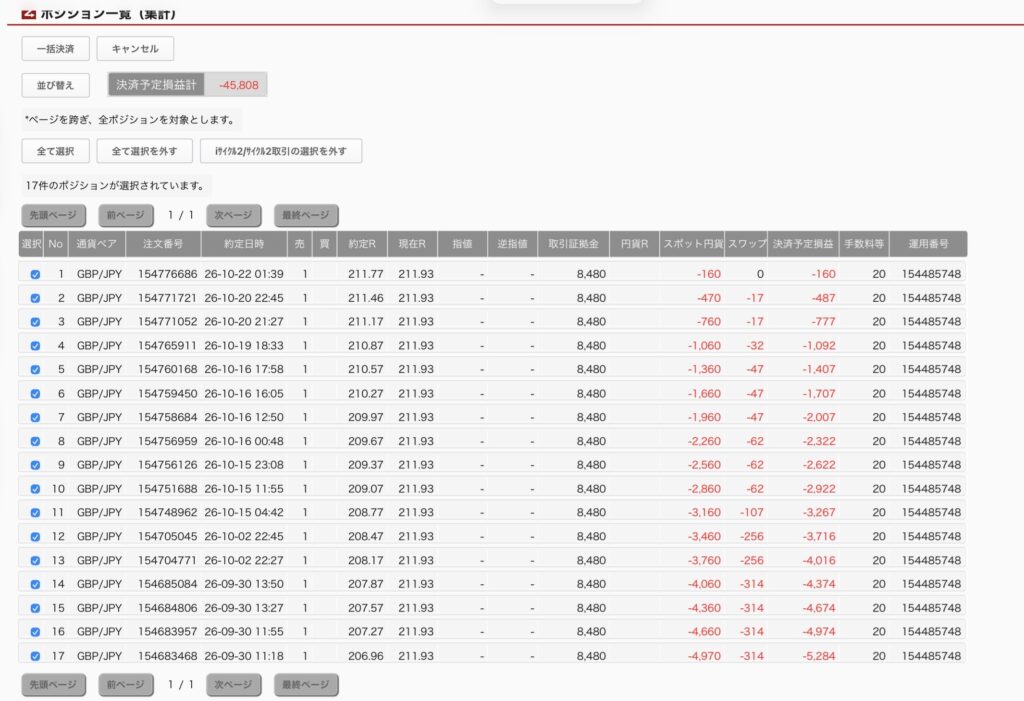Viewport: 1024px width, 701px height.
Task: Click 約定R value 210.57
Action: pyautogui.click(x=366, y=369)
